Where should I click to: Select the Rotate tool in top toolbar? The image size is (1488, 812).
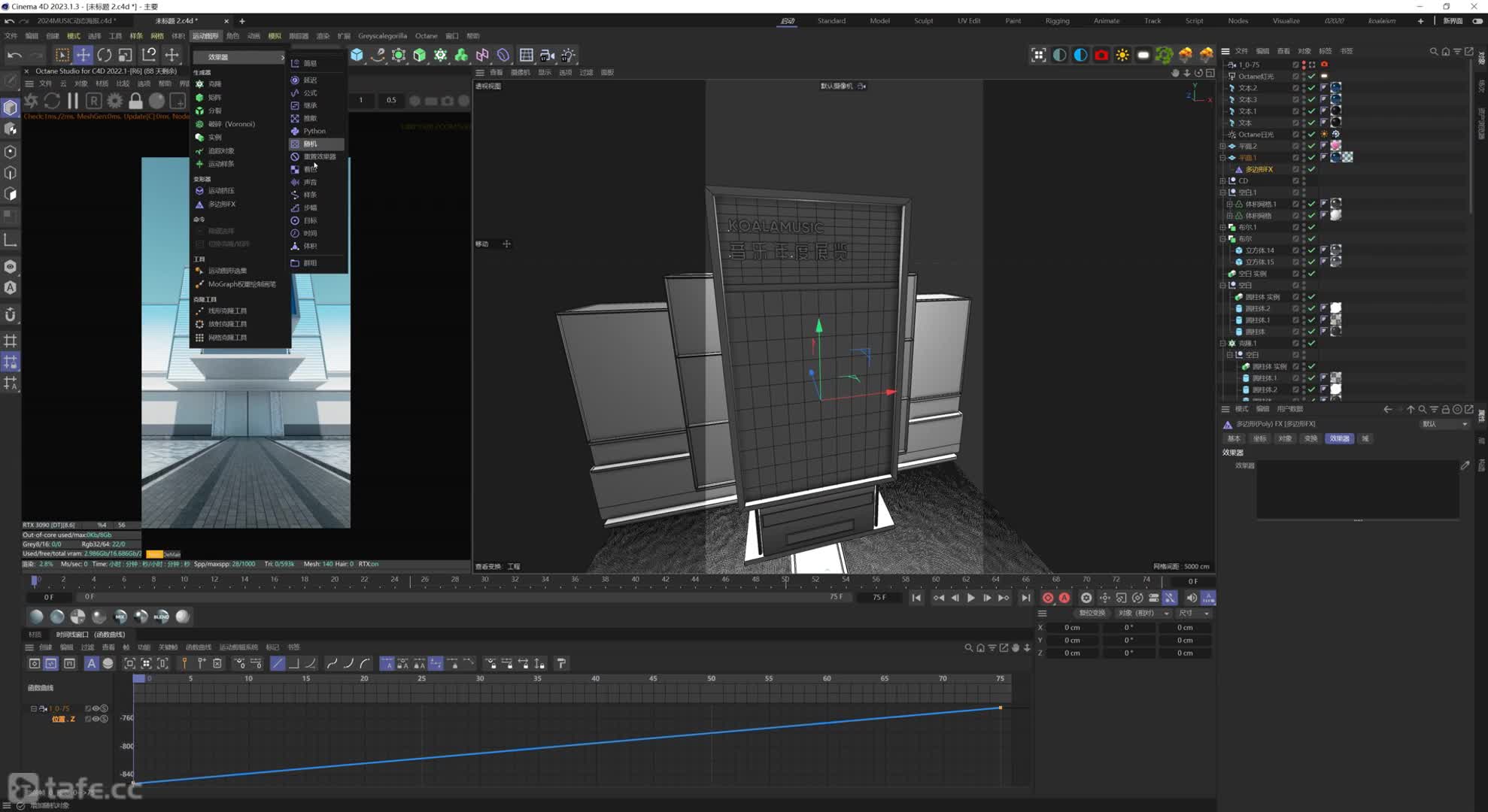point(104,55)
